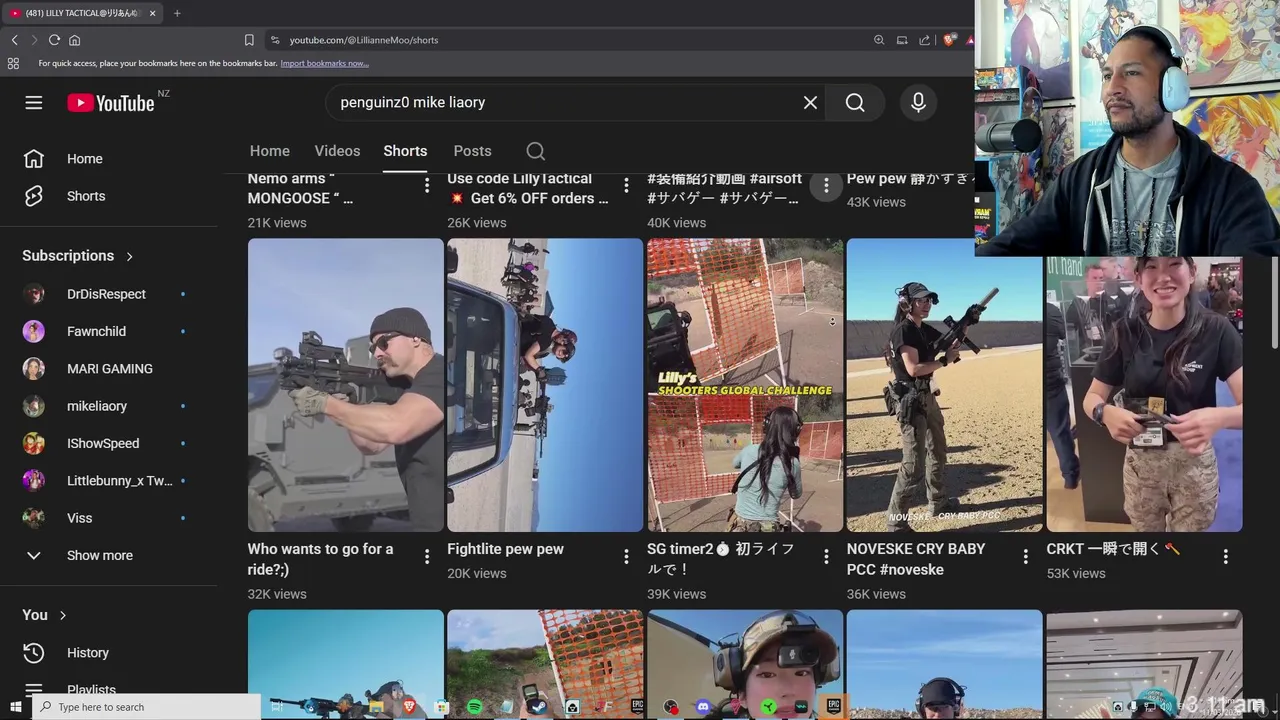
Task: Switch to the channel Videos tab
Action: 337,151
